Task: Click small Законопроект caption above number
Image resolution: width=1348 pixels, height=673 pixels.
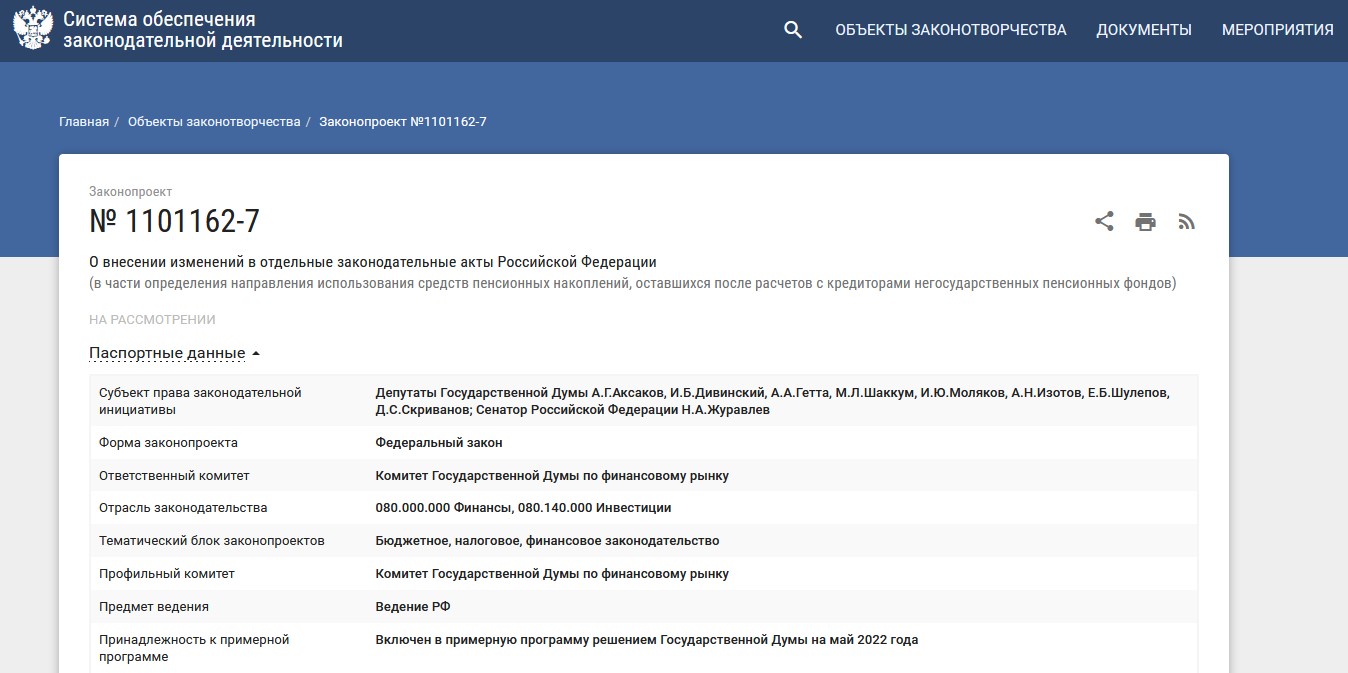Action: click(x=130, y=191)
